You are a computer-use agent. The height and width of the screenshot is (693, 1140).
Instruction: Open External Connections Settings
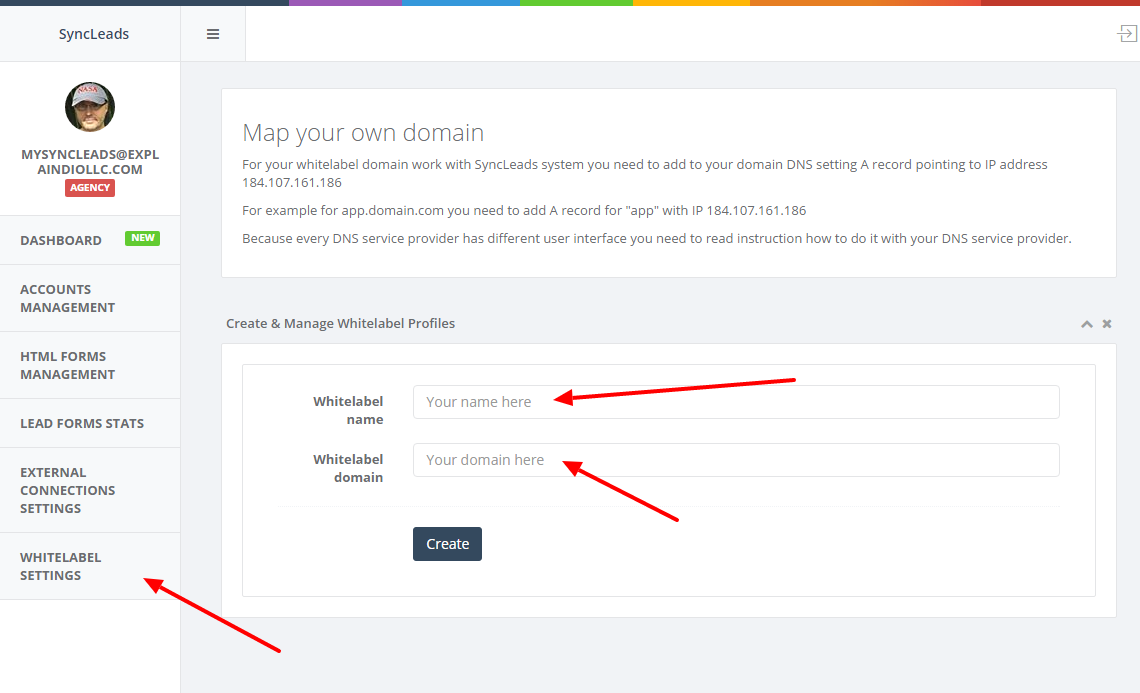(x=67, y=490)
